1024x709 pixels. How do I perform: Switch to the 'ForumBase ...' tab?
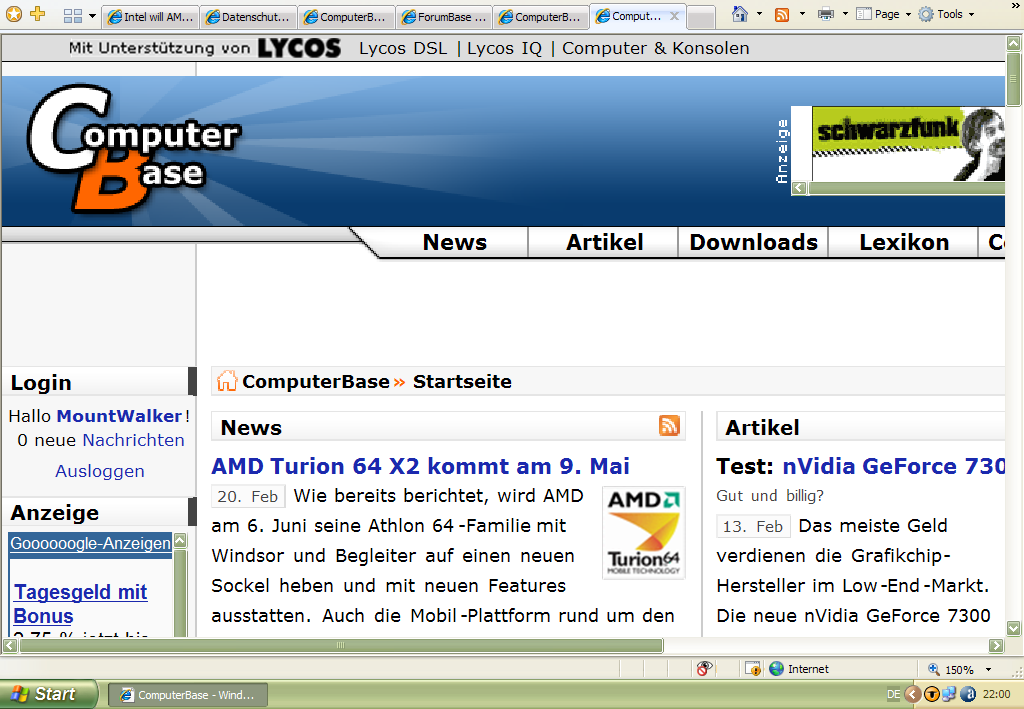pos(444,17)
